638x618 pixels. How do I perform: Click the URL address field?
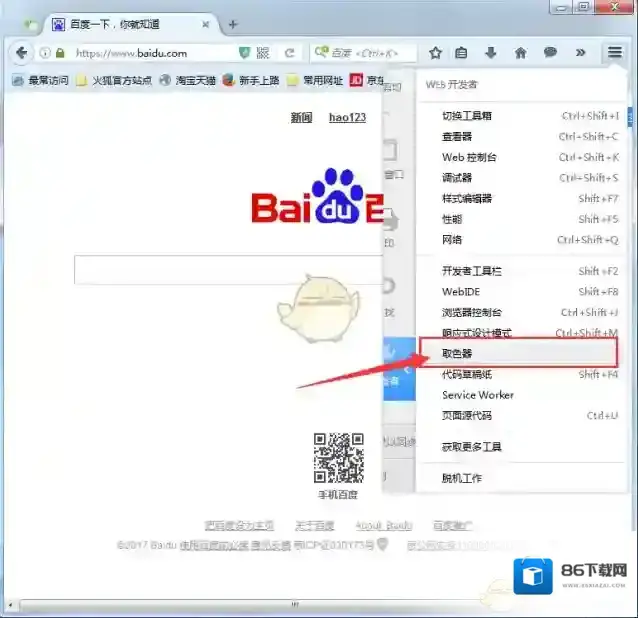point(155,53)
